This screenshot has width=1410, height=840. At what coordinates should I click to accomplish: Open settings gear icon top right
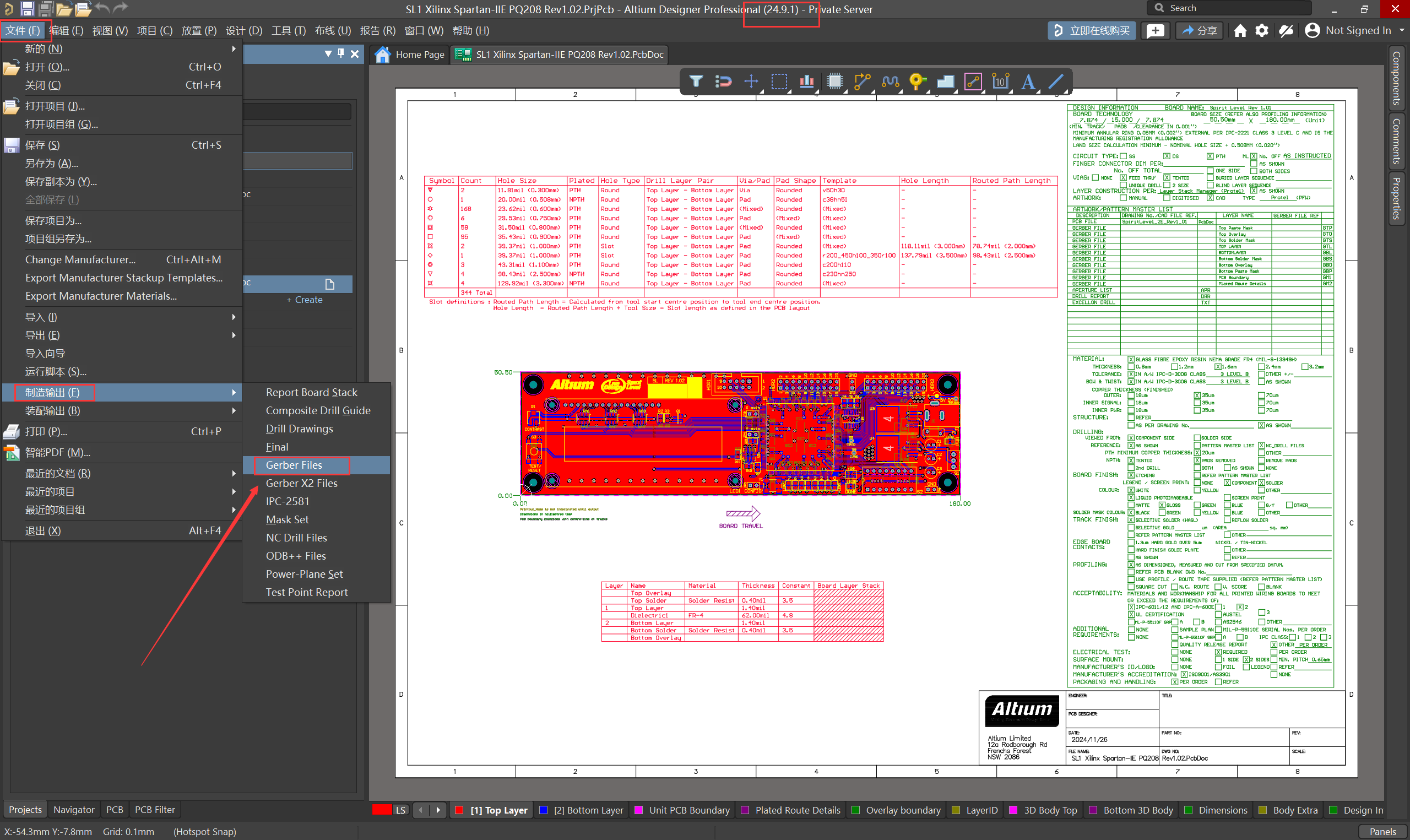pos(1262,30)
